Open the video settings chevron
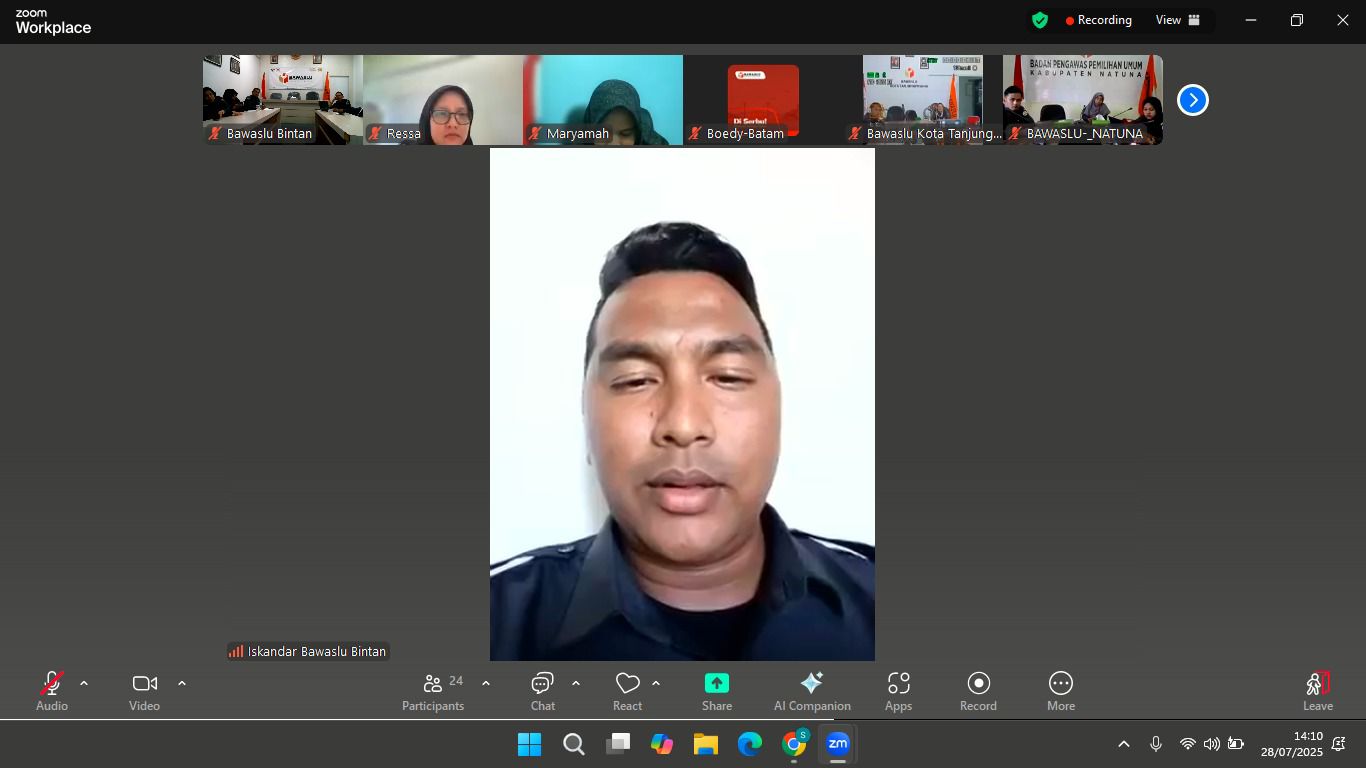 pyautogui.click(x=182, y=685)
